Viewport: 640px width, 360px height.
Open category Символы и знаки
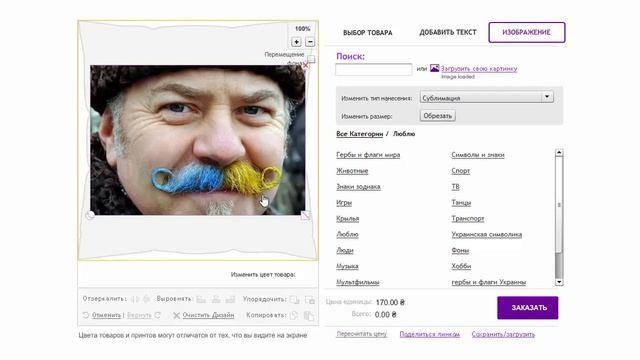point(478,155)
